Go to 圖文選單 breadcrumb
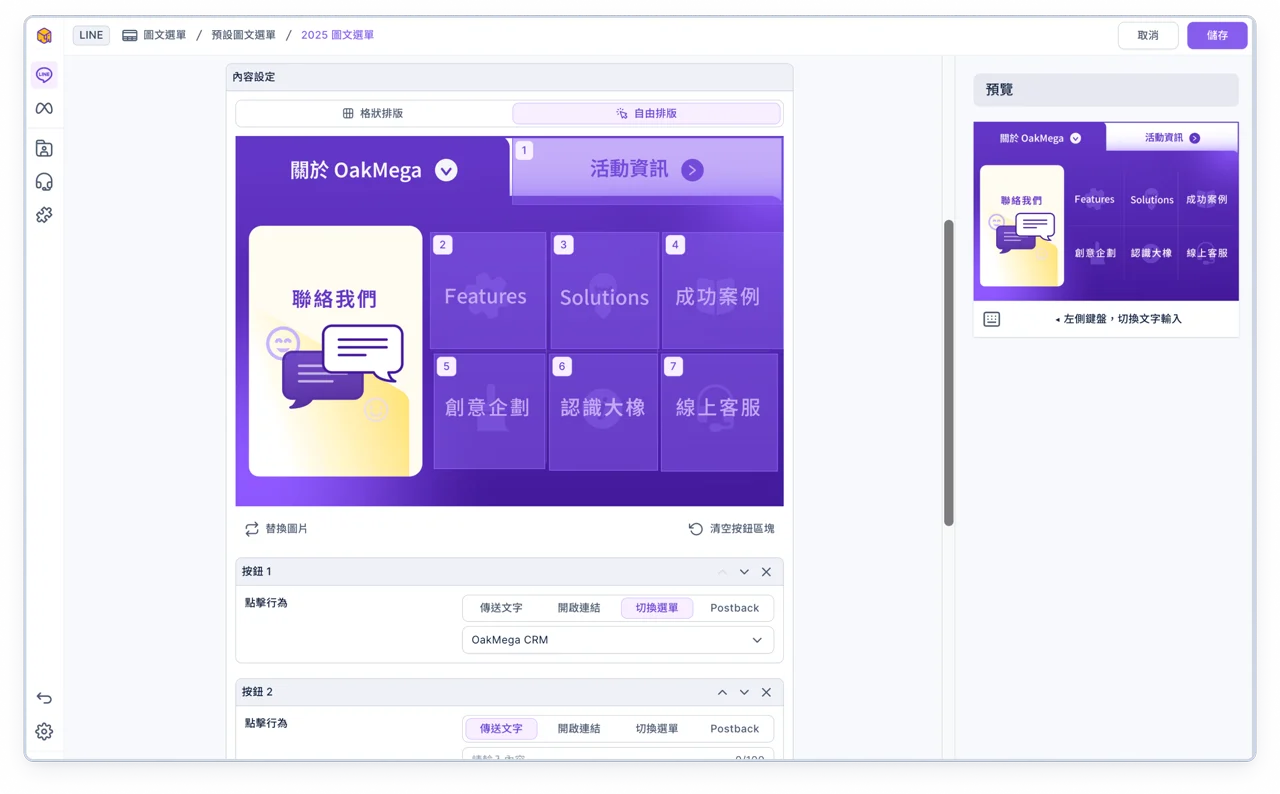The height and width of the screenshot is (794, 1280). (x=154, y=35)
